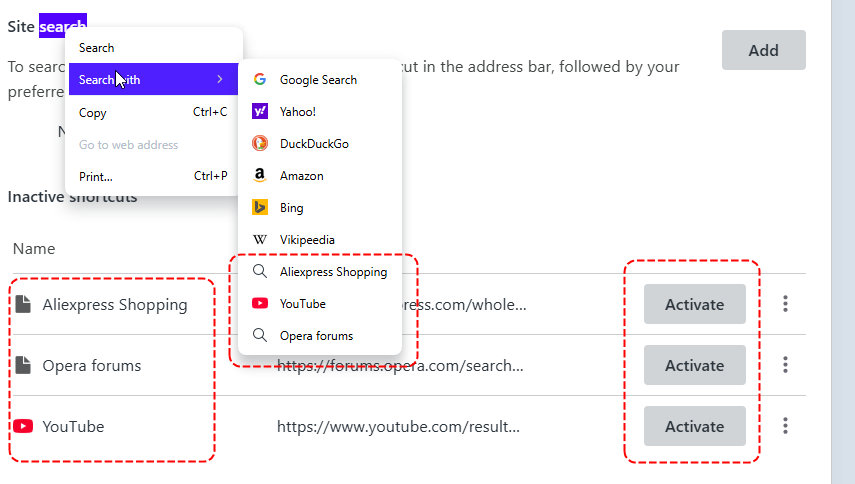Click magnifier icon beside Opera forums submenu entry
This screenshot has width=855, height=484.
(x=260, y=335)
